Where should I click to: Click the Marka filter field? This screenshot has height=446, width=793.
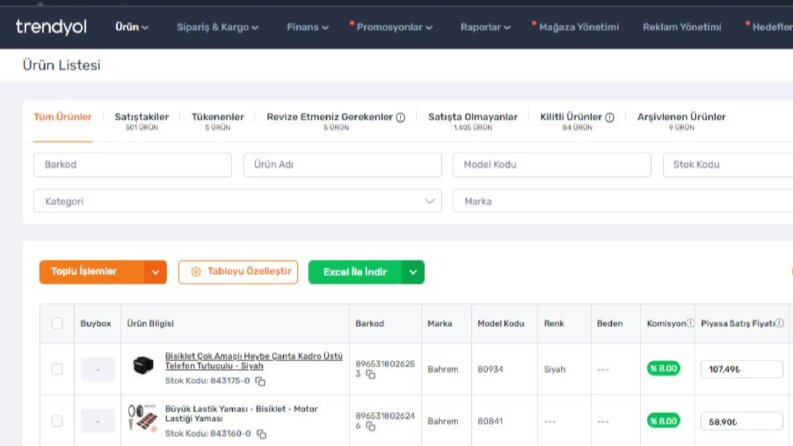click(623, 201)
